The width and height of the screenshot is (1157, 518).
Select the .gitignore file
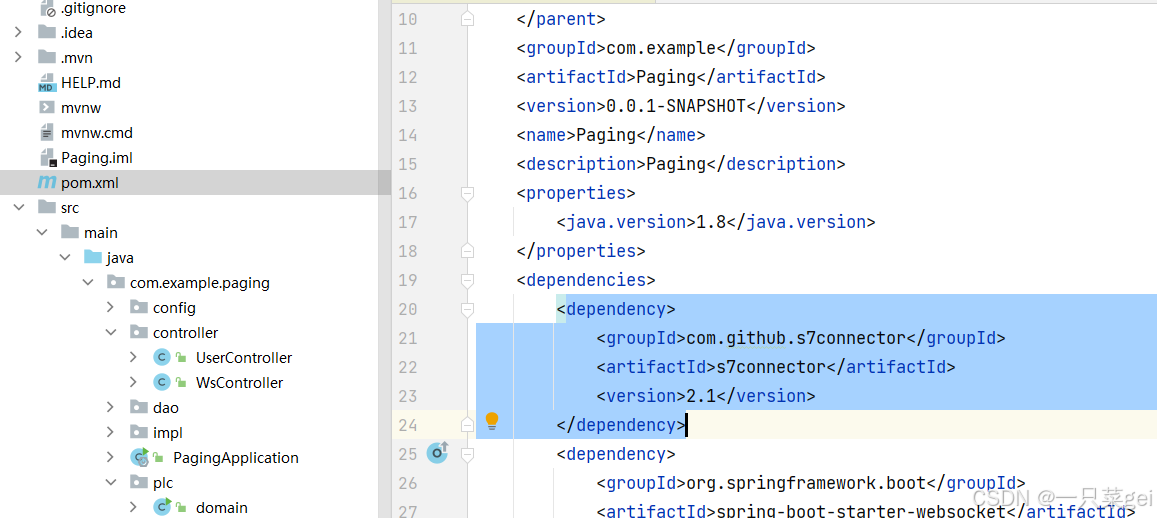click(93, 9)
